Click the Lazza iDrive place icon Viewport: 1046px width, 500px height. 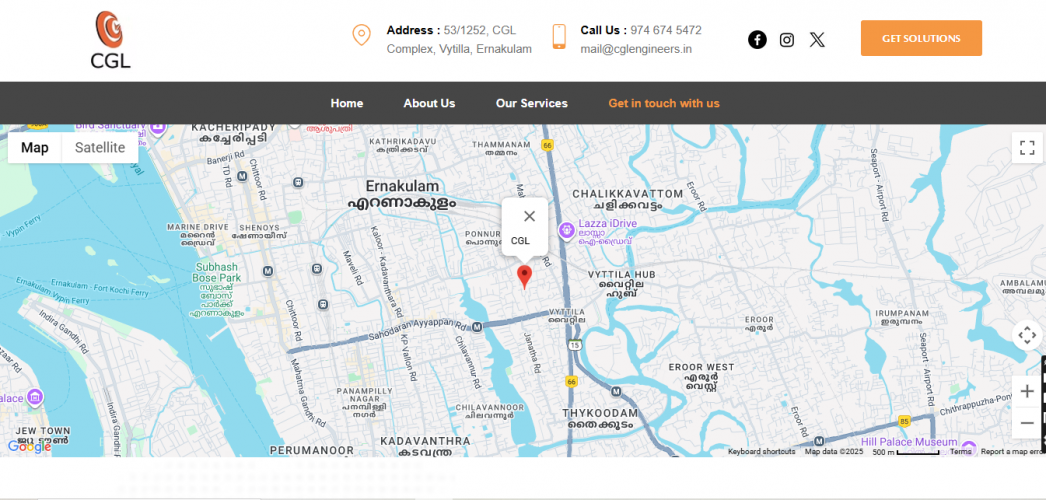click(x=566, y=231)
